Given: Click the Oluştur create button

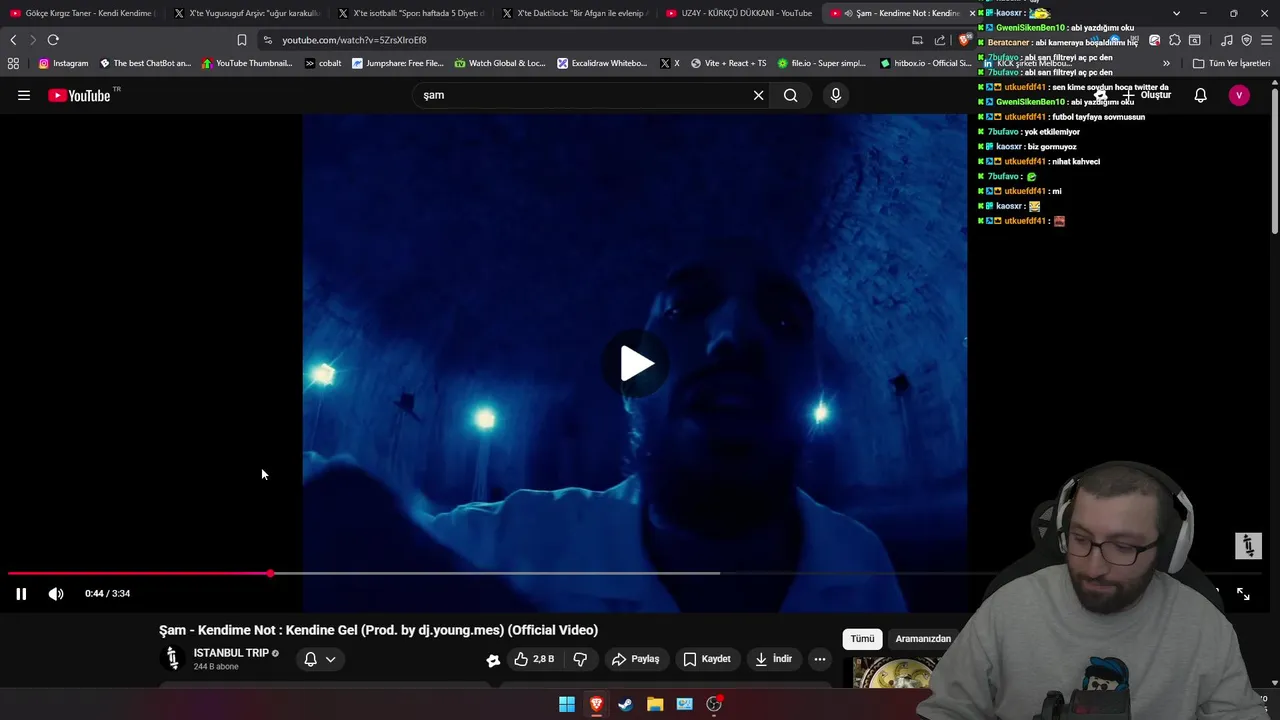Looking at the screenshot, I should [x=1146, y=95].
